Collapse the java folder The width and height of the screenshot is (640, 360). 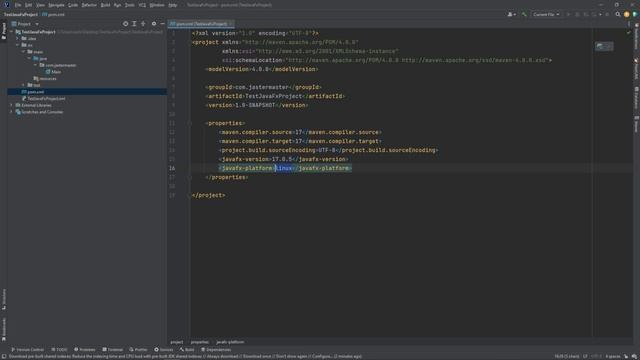(x=29, y=58)
